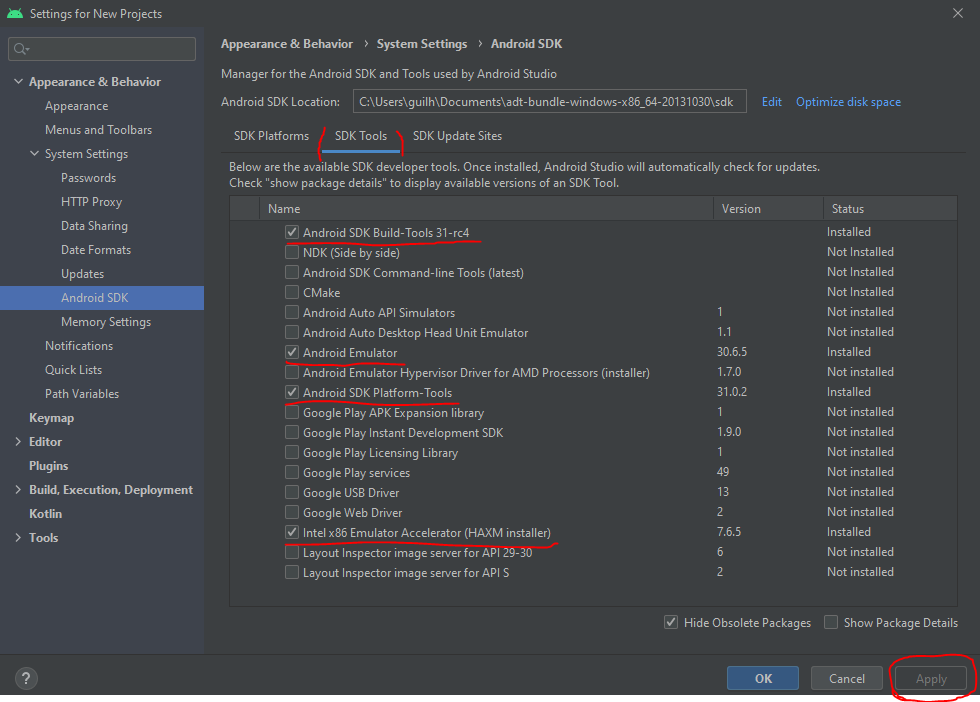Check Google Play APK Expansion library
This screenshot has width=980, height=702.
[292, 413]
